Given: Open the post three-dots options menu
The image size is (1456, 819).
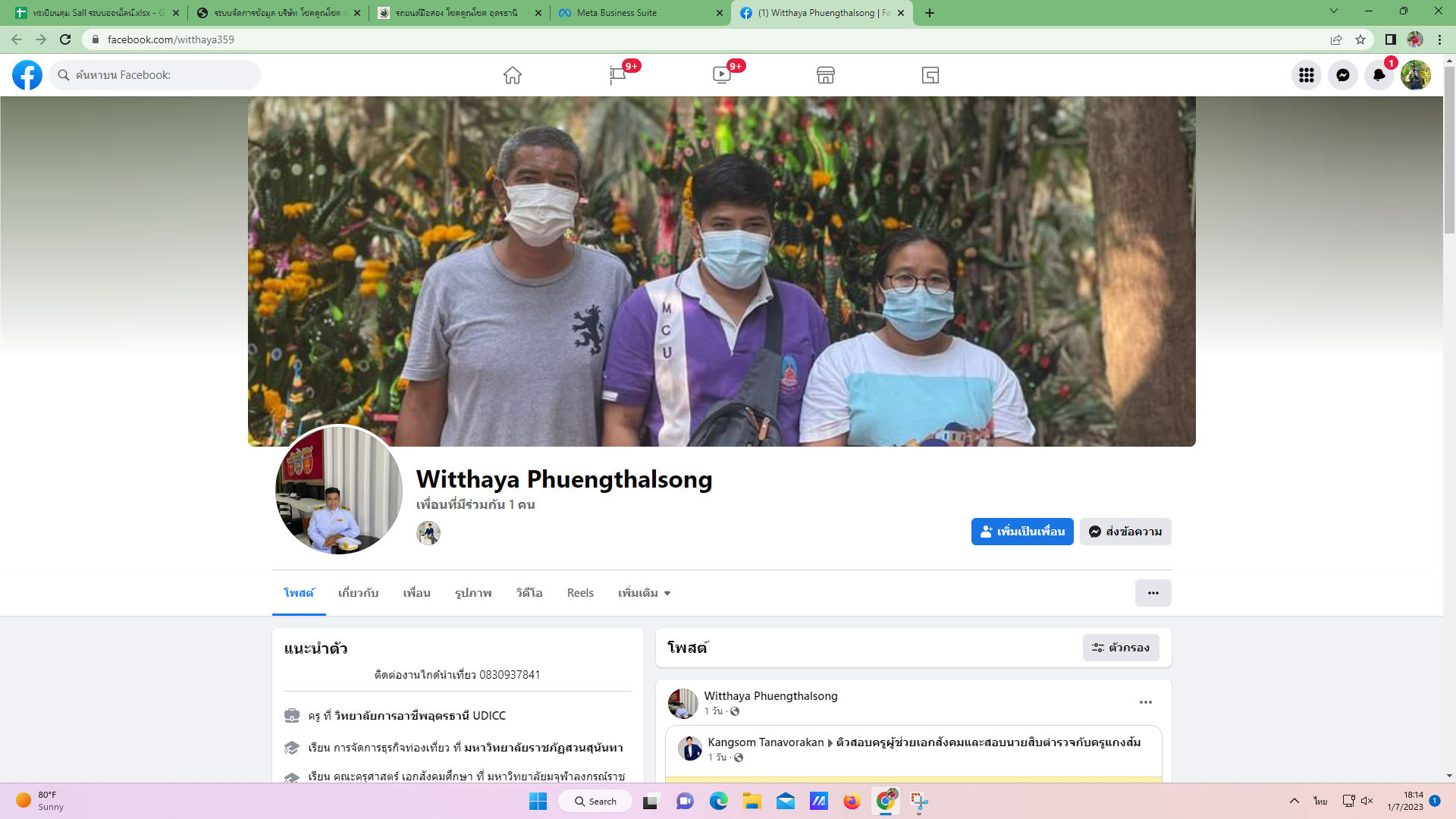Looking at the screenshot, I should pyautogui.click(x=1145, y=702).
